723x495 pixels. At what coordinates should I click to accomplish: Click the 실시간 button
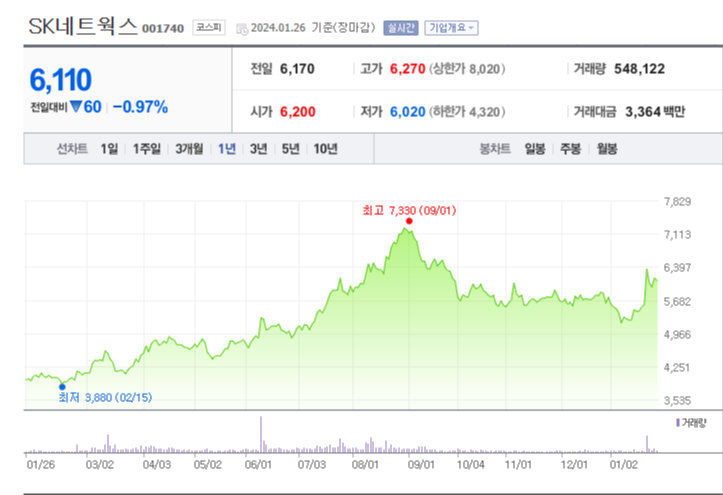[401, 28]
